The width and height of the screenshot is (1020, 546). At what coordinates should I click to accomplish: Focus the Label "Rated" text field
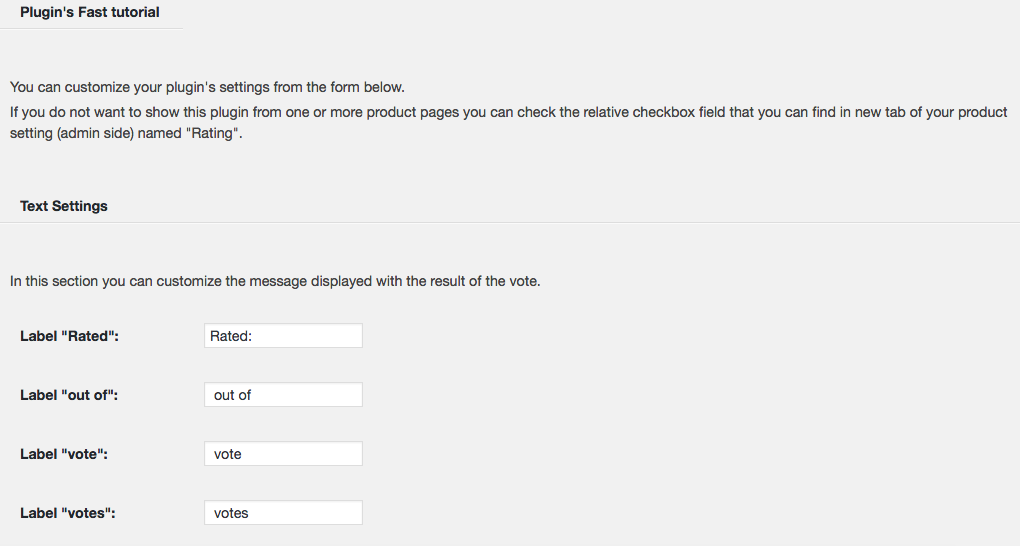tap(283, 336)
